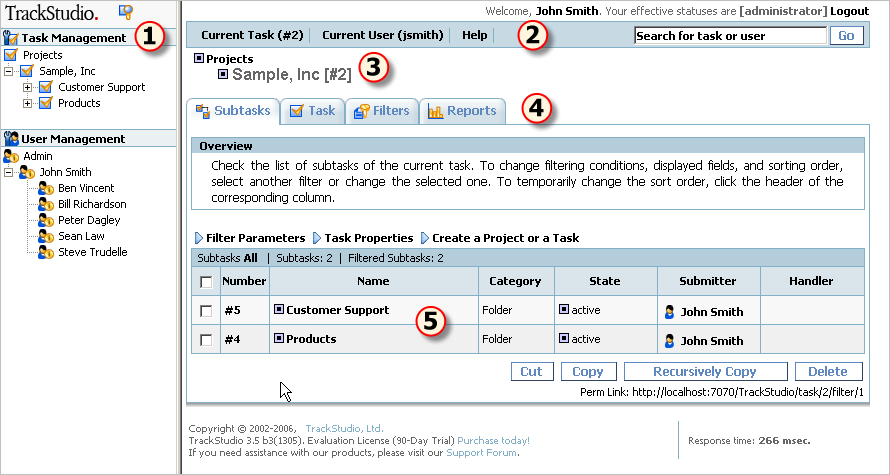Open the Help menu
The height and width of the screenshot is (475, 890).
[475, 35]
